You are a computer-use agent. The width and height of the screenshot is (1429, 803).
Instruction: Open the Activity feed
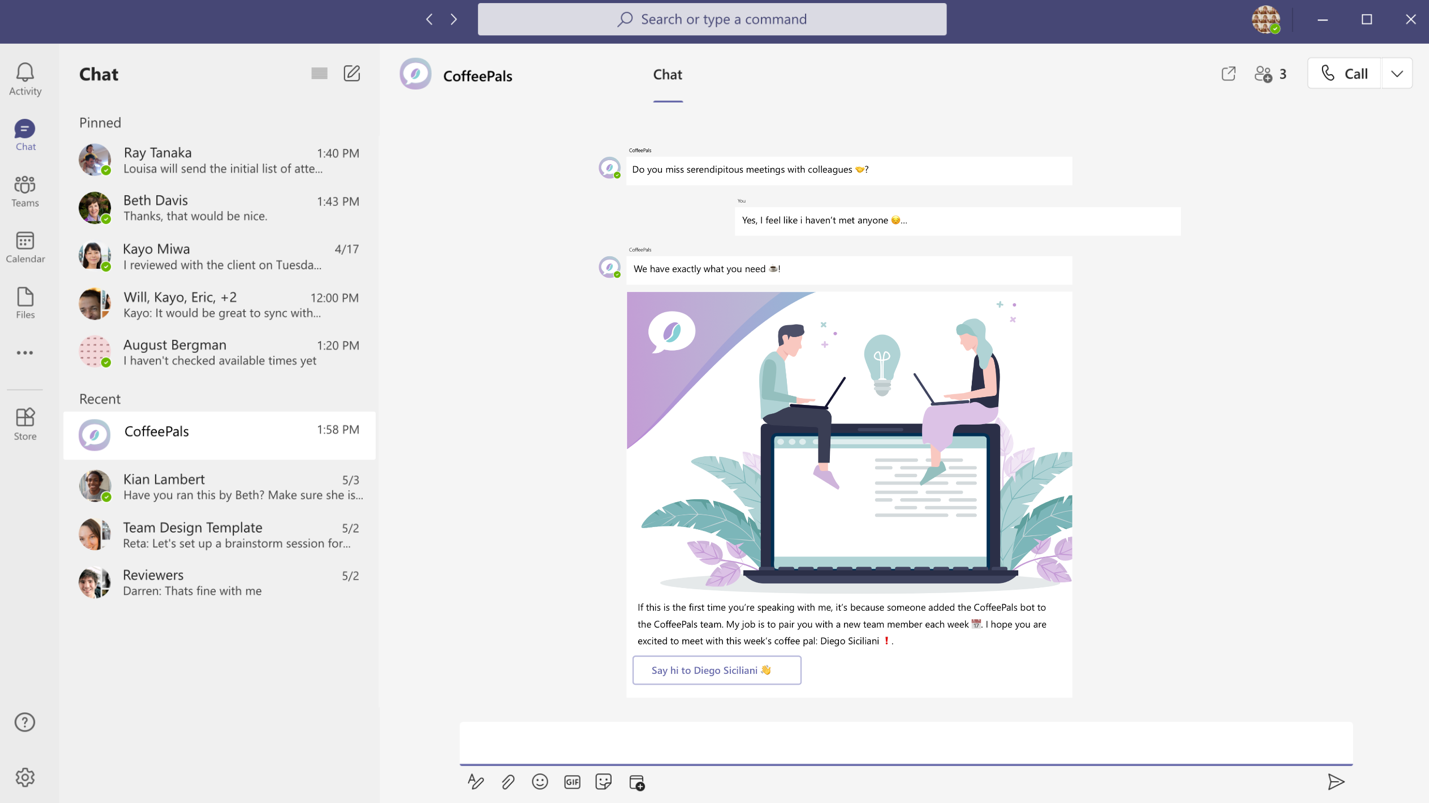pos(24,75)
